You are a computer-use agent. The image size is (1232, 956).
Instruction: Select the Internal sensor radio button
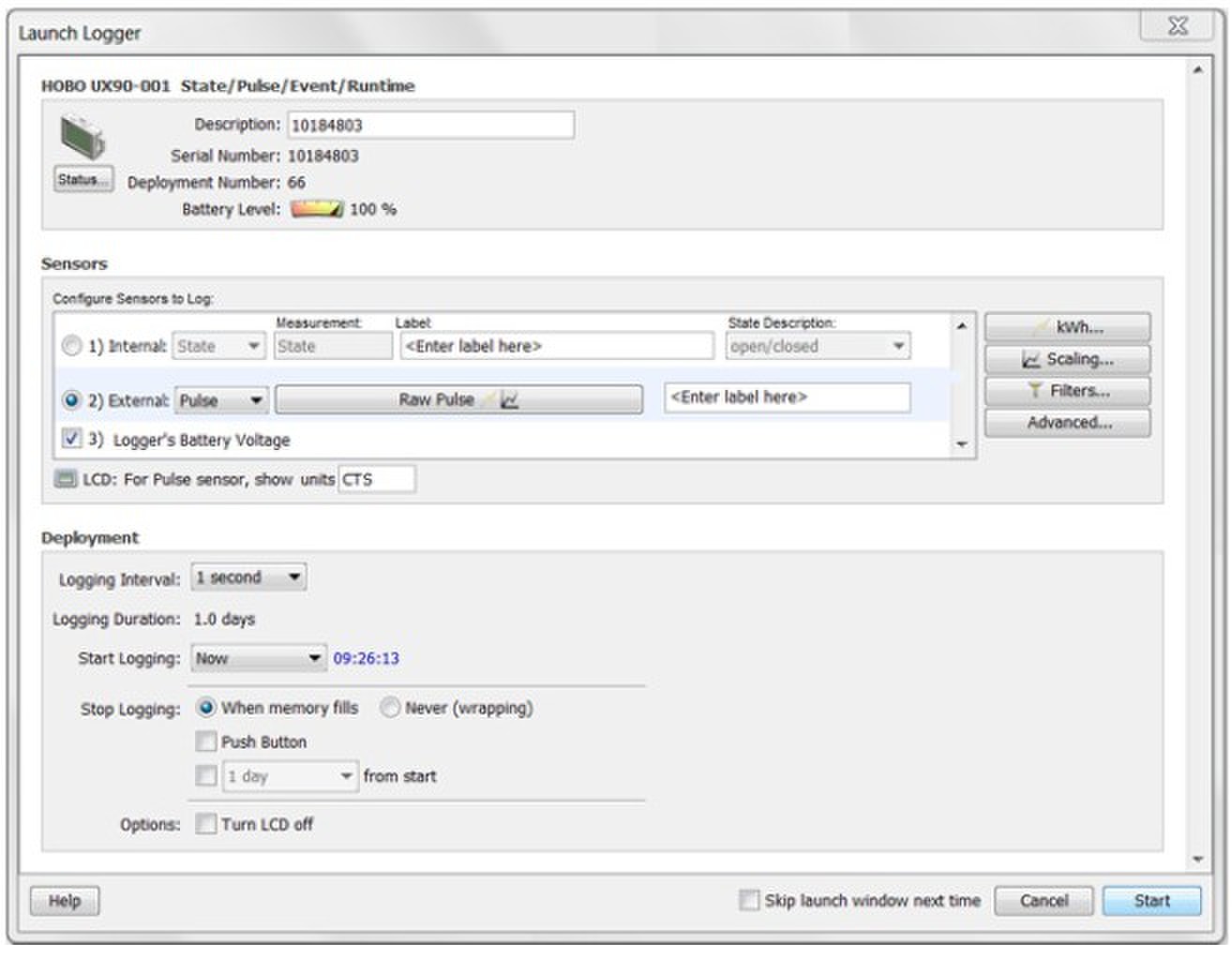coord(71,346)
